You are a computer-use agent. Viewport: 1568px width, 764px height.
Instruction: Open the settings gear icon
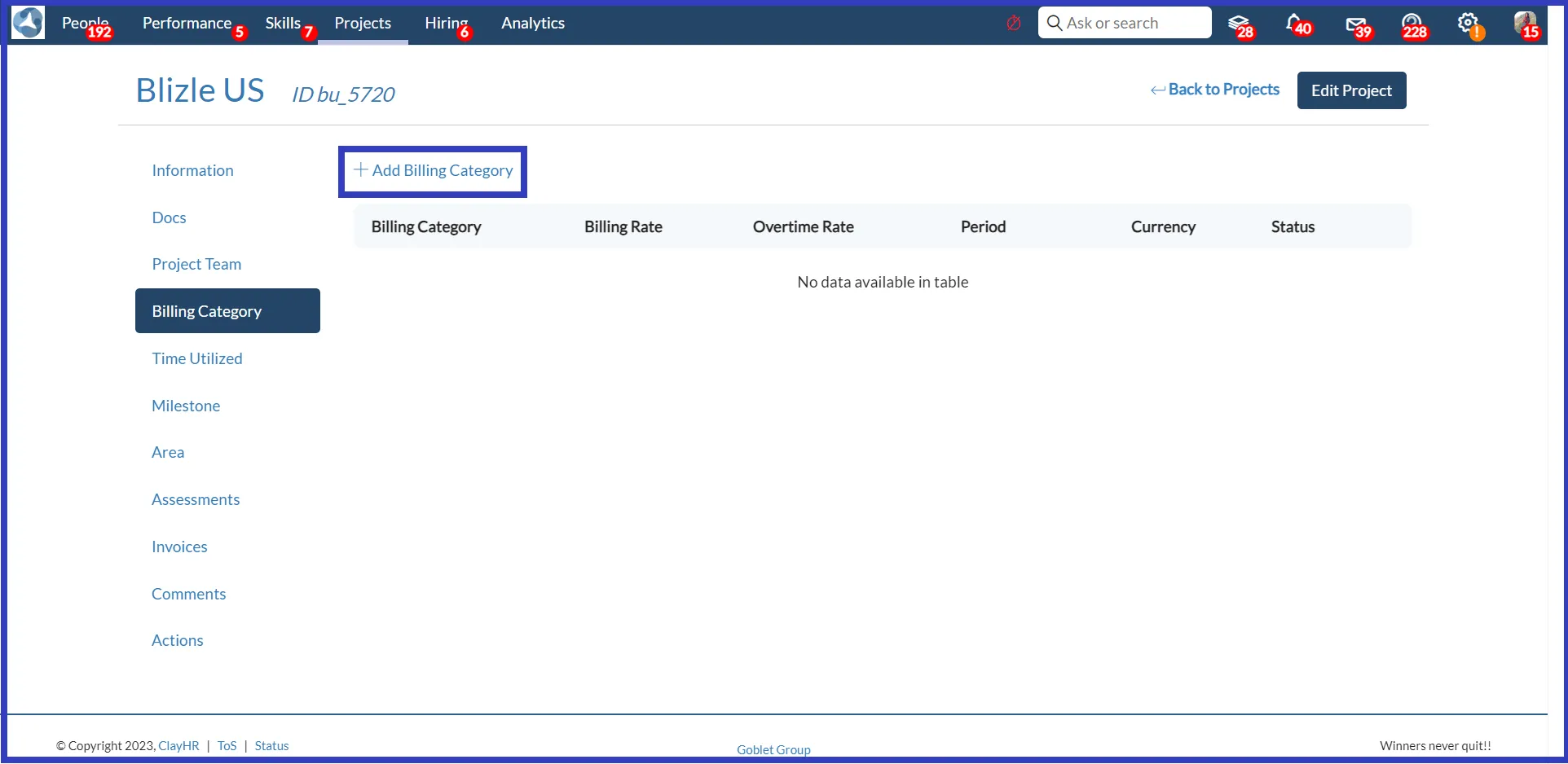1469,24
